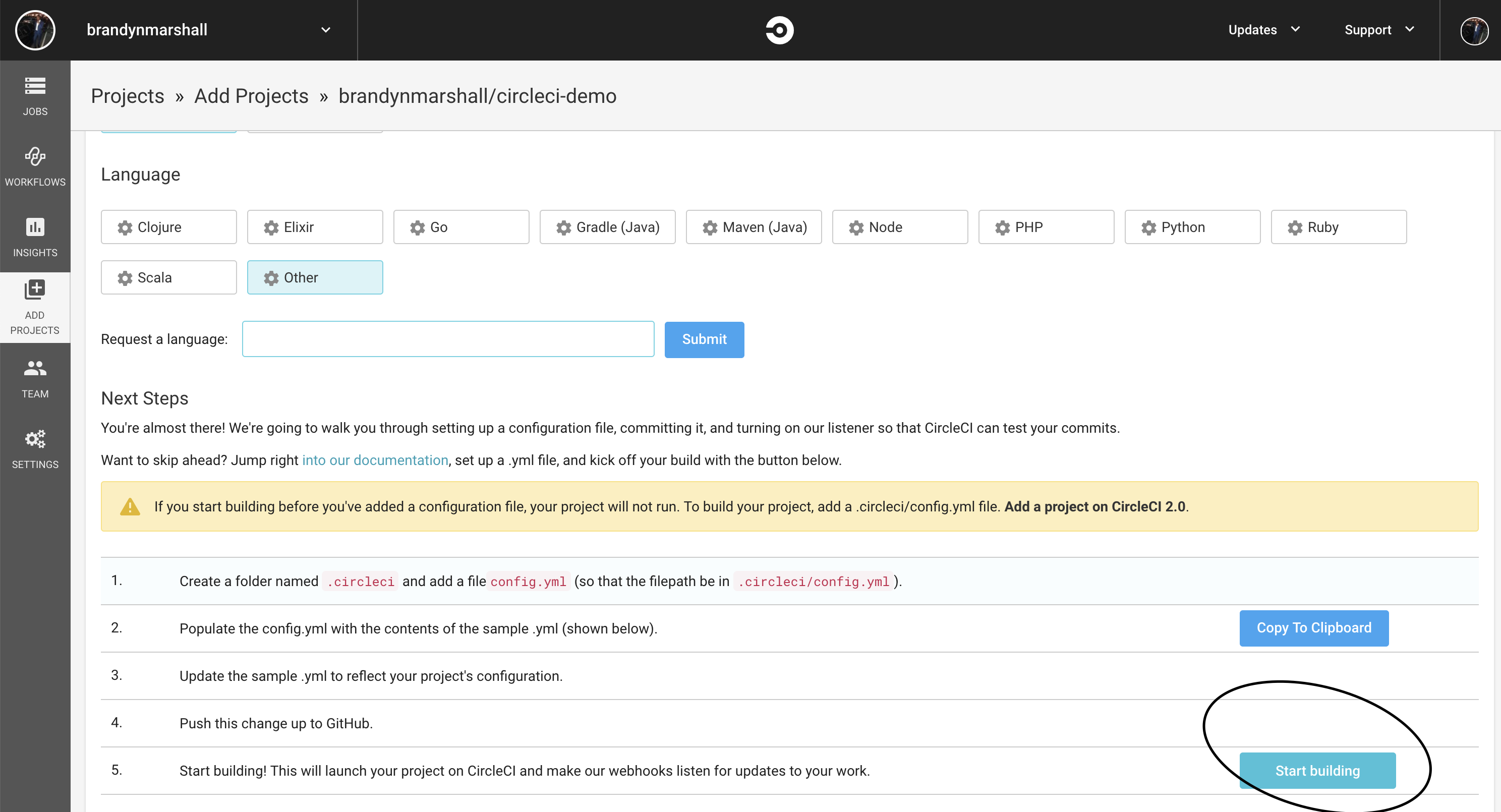Choose Go language option

(x=461, y=227)
